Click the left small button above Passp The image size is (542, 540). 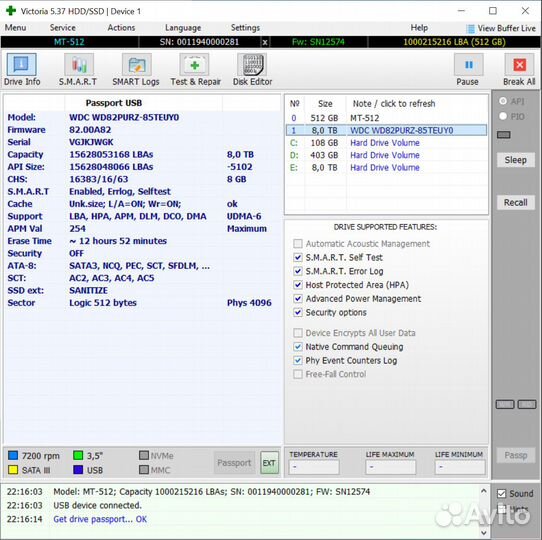505,404
